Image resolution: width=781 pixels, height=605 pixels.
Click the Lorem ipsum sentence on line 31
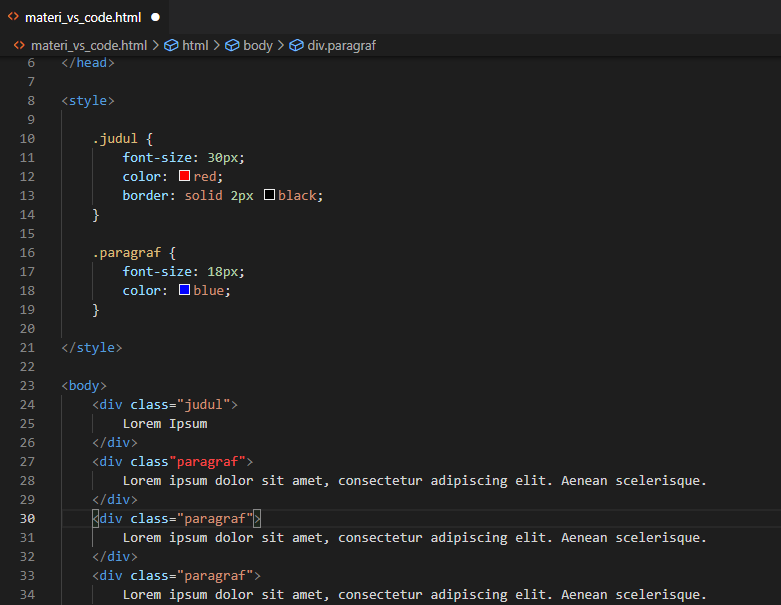pos(414,538)
